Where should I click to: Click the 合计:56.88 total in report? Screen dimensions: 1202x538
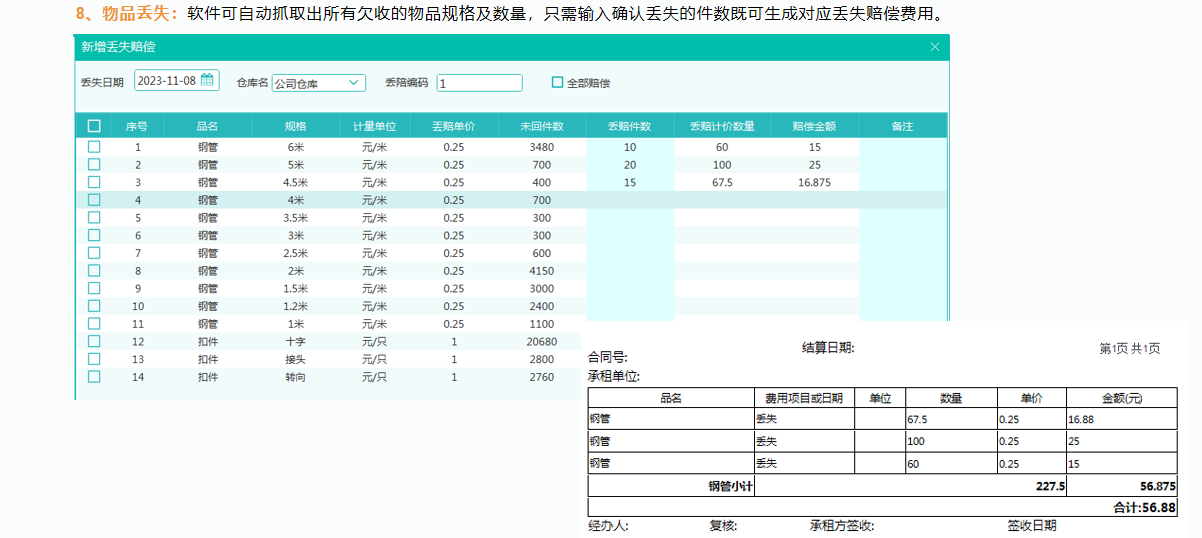(x=1143, y=507)
